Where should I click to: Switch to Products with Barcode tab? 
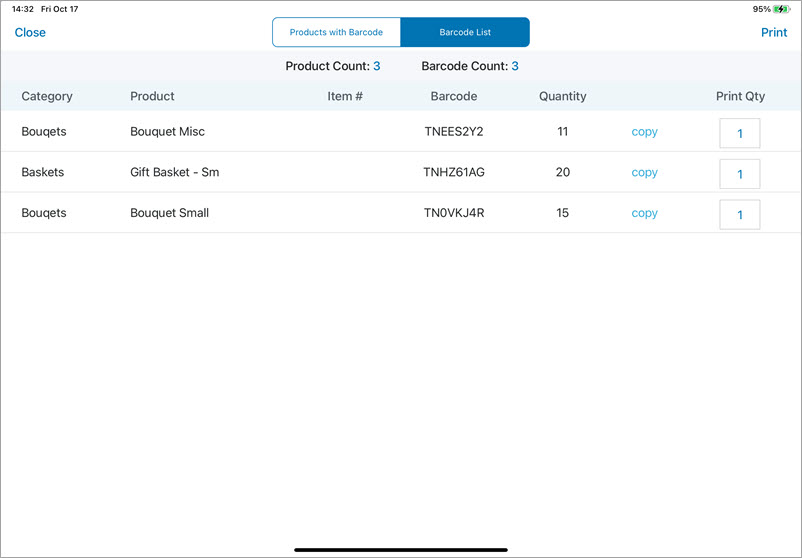(337, 32)
